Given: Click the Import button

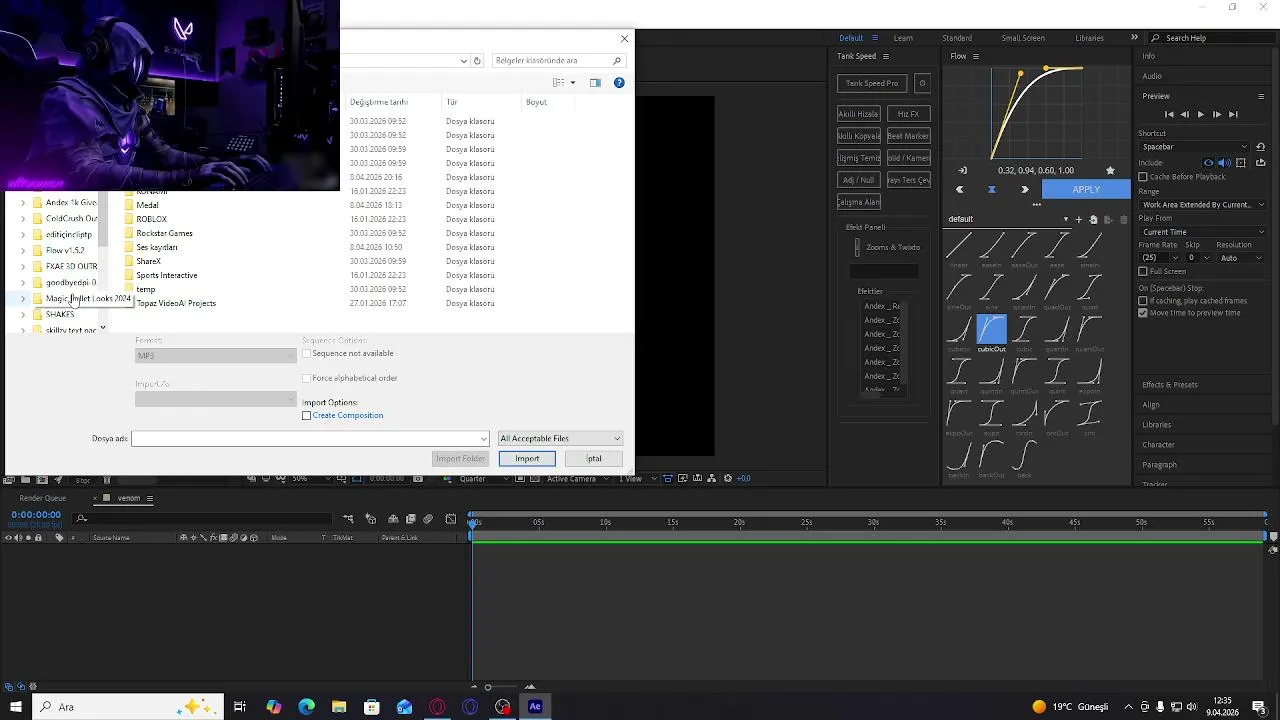Looking at the screenshot, I should (527, 458).
